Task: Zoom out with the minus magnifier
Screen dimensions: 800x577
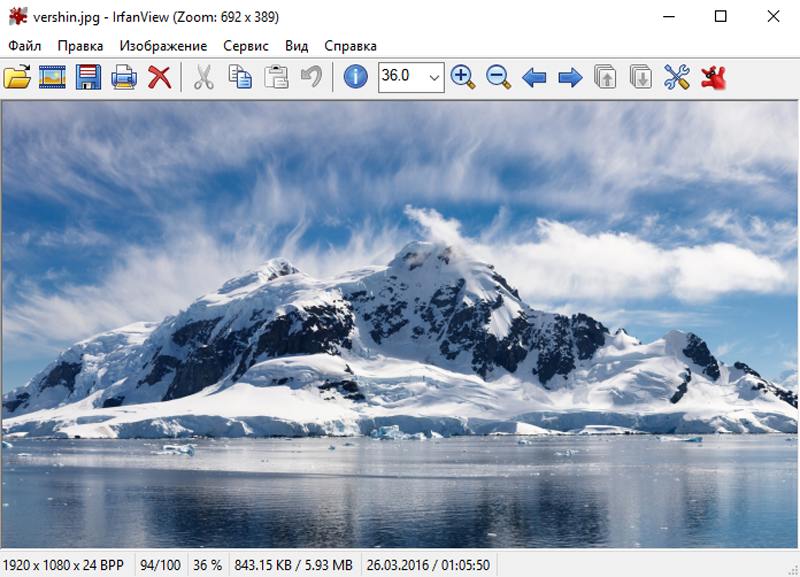Action: (x=498, y=78)
